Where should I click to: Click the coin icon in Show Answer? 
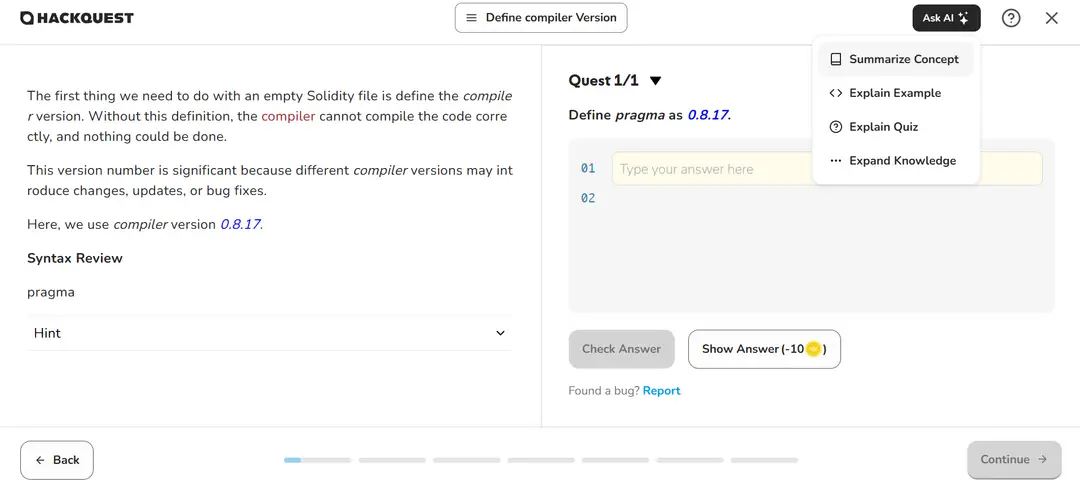[x=813, y=349]
